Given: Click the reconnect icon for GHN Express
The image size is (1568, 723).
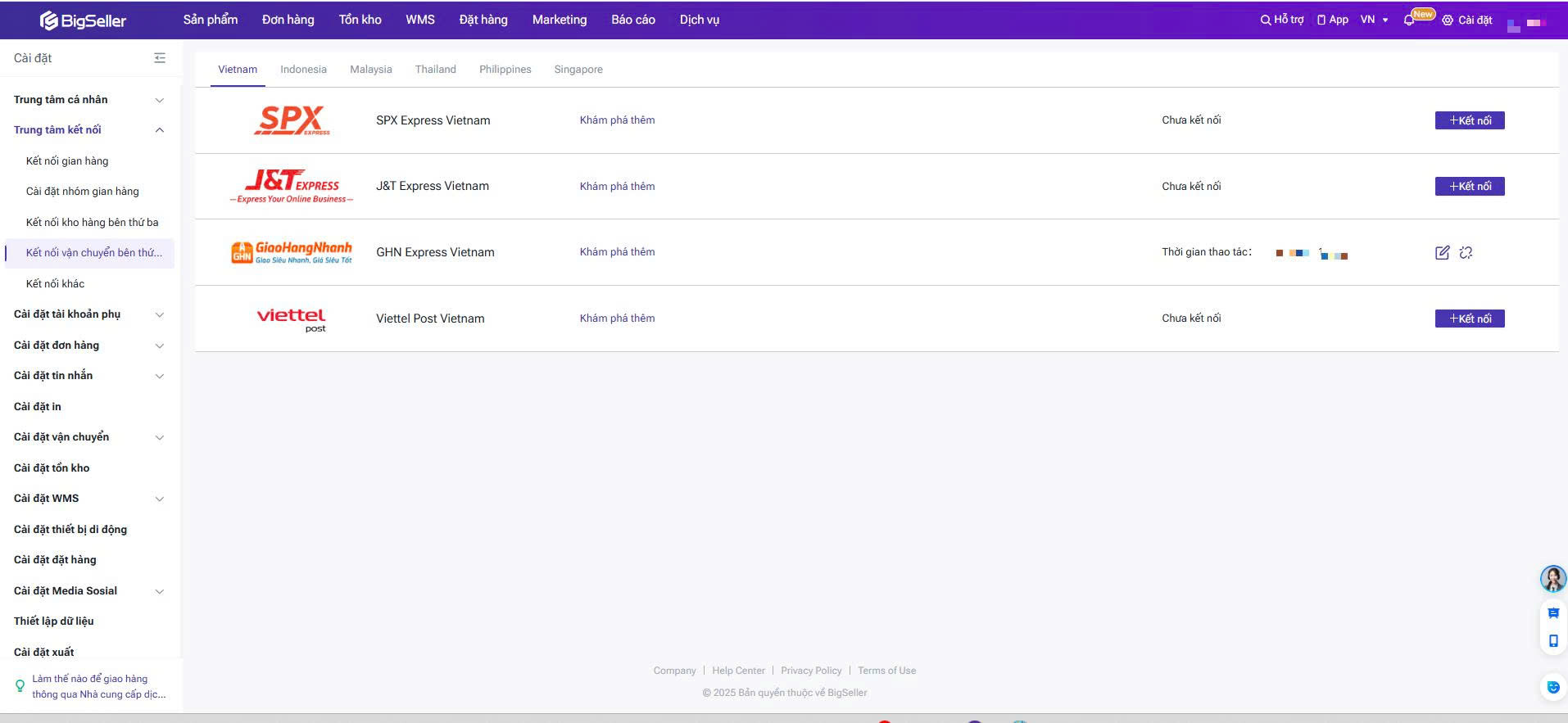Looking at the screenshot, I should coord(1466,253).
